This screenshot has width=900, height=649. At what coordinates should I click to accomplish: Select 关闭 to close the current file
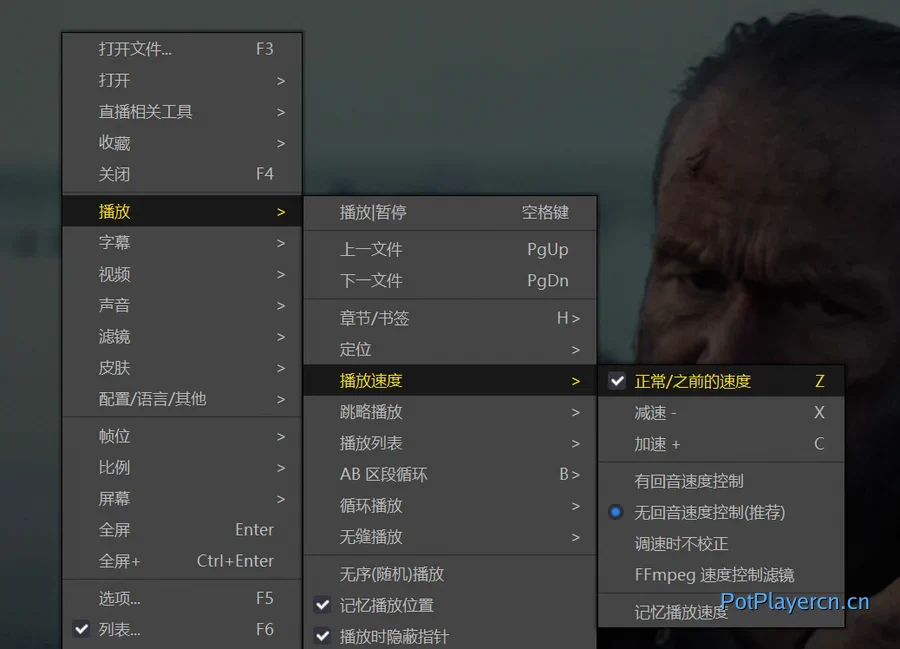(115, 174)
